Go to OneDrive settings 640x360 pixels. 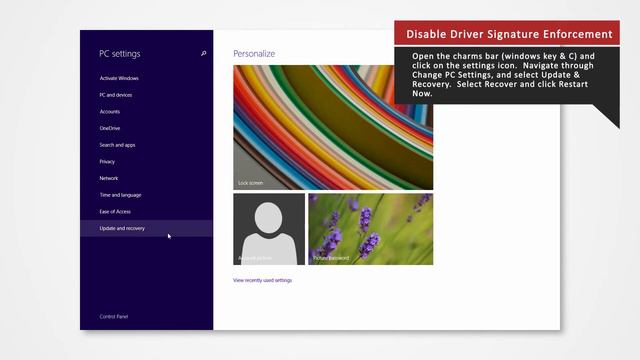[109, 128]
